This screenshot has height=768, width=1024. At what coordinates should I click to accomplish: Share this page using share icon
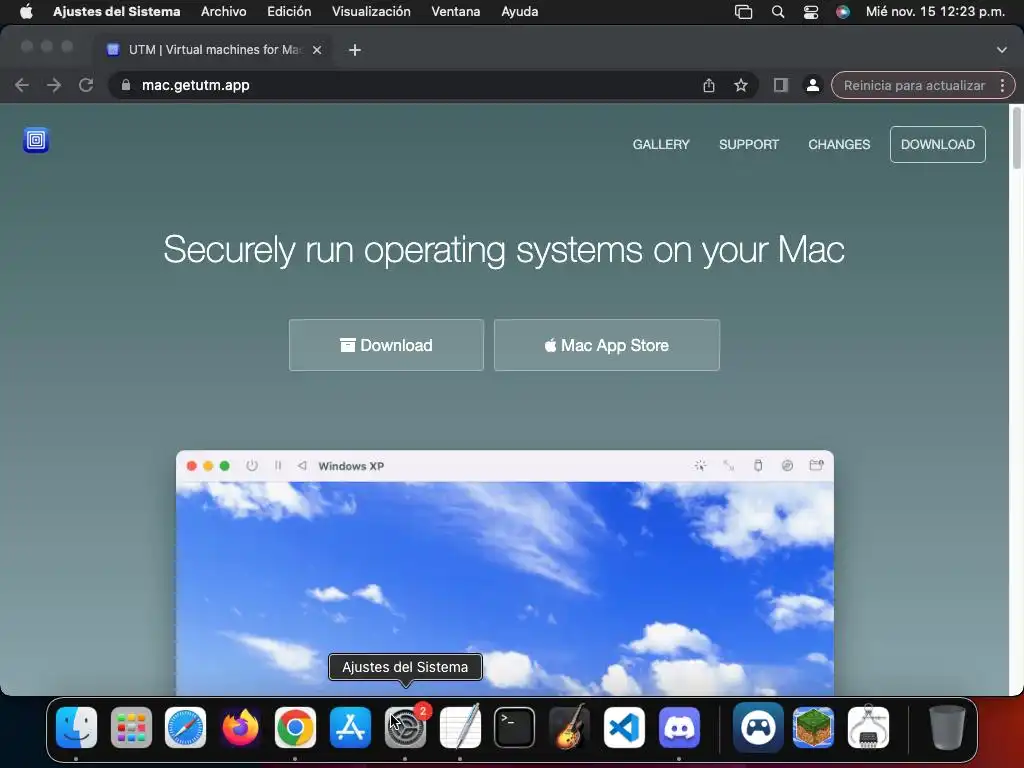[x=709, y=85]
